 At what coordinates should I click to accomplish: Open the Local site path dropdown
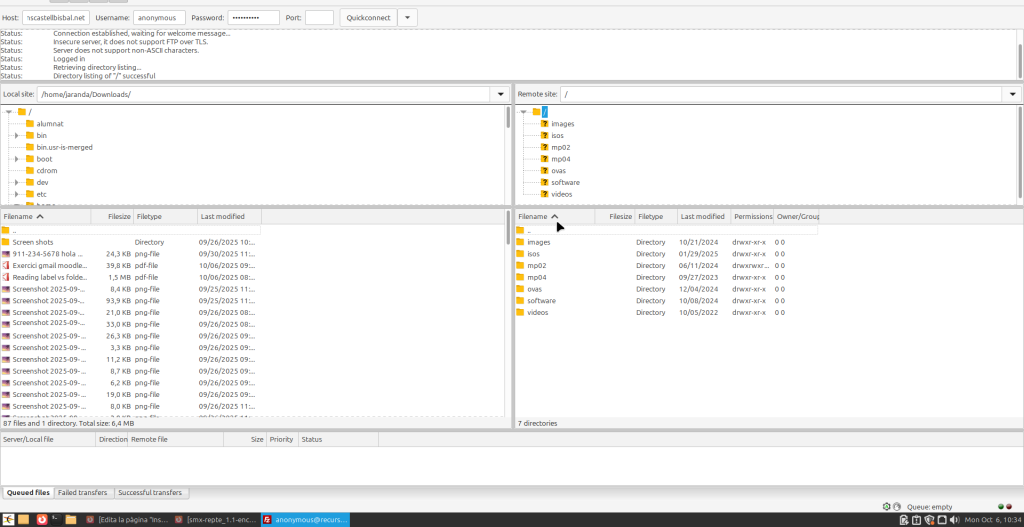[x=500, y=94]
